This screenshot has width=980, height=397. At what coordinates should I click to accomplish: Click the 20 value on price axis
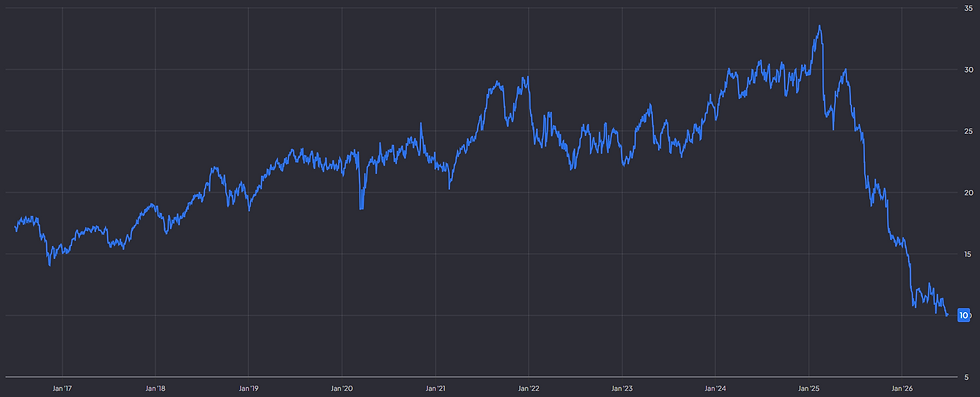(x=968, y=193)
